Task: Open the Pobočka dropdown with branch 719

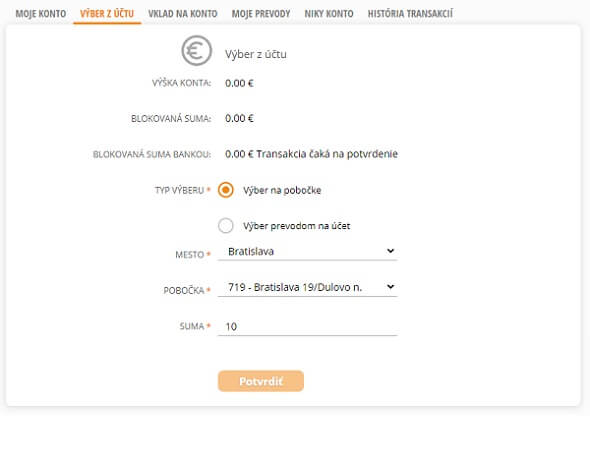Action: 307,288
